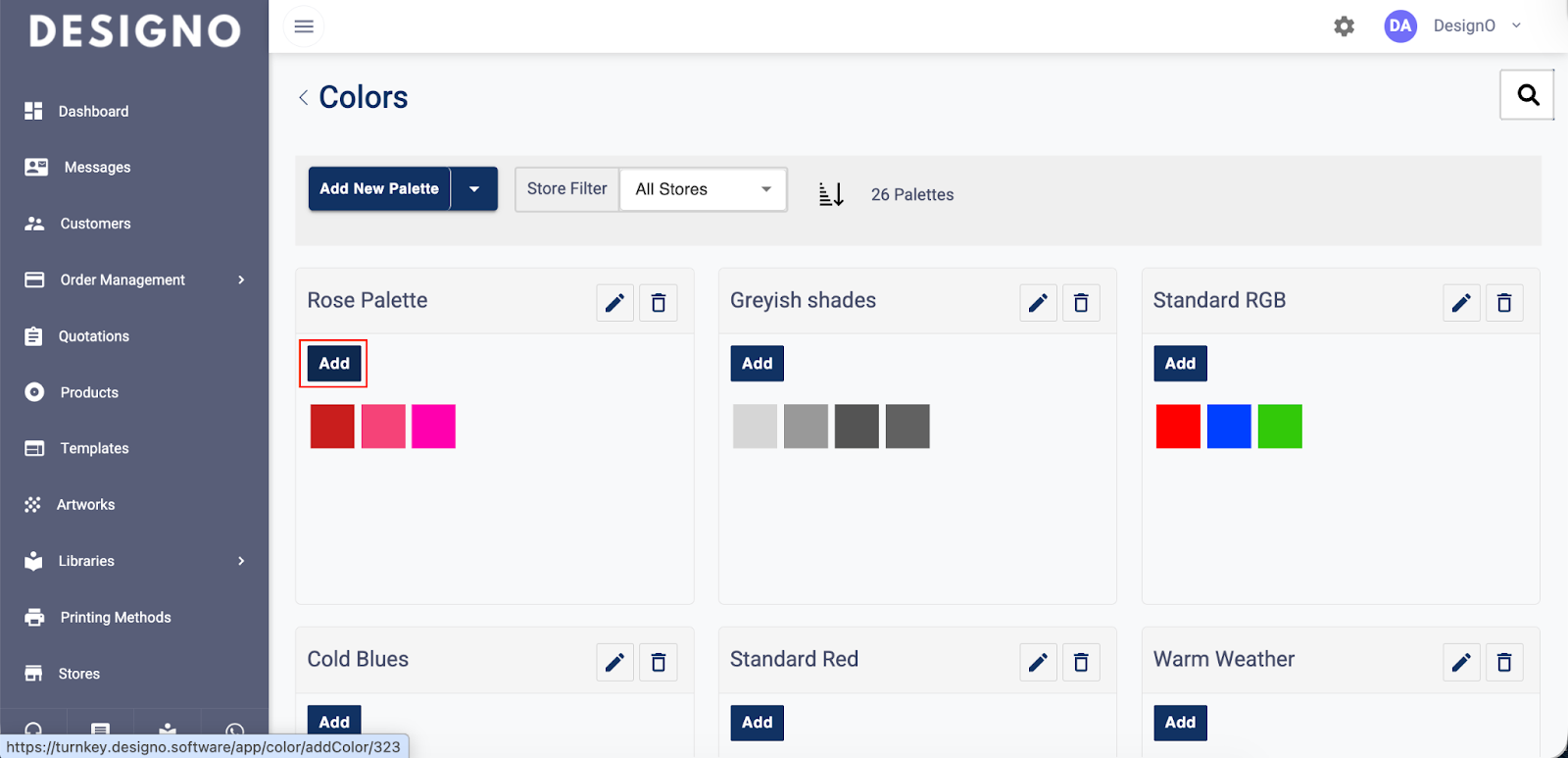Open the search magnifier icon
The width and height of the screenshot is (1568, 758).
pyautogui.click(x=1527, y=95)
